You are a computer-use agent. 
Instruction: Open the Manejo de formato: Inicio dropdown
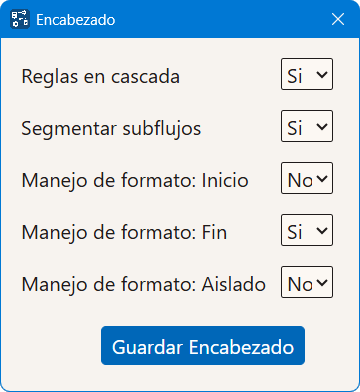(307, 178)
